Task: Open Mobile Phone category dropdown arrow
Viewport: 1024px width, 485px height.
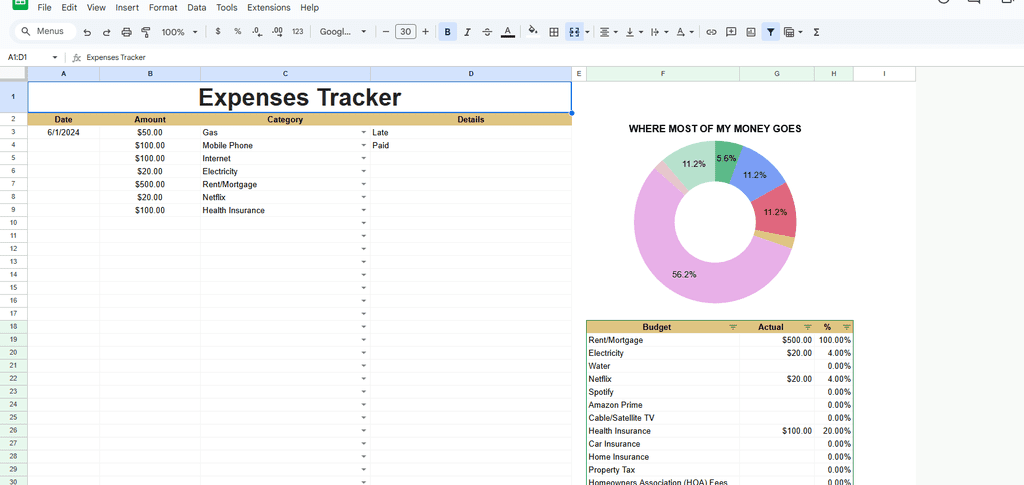Action: (364, 146)
